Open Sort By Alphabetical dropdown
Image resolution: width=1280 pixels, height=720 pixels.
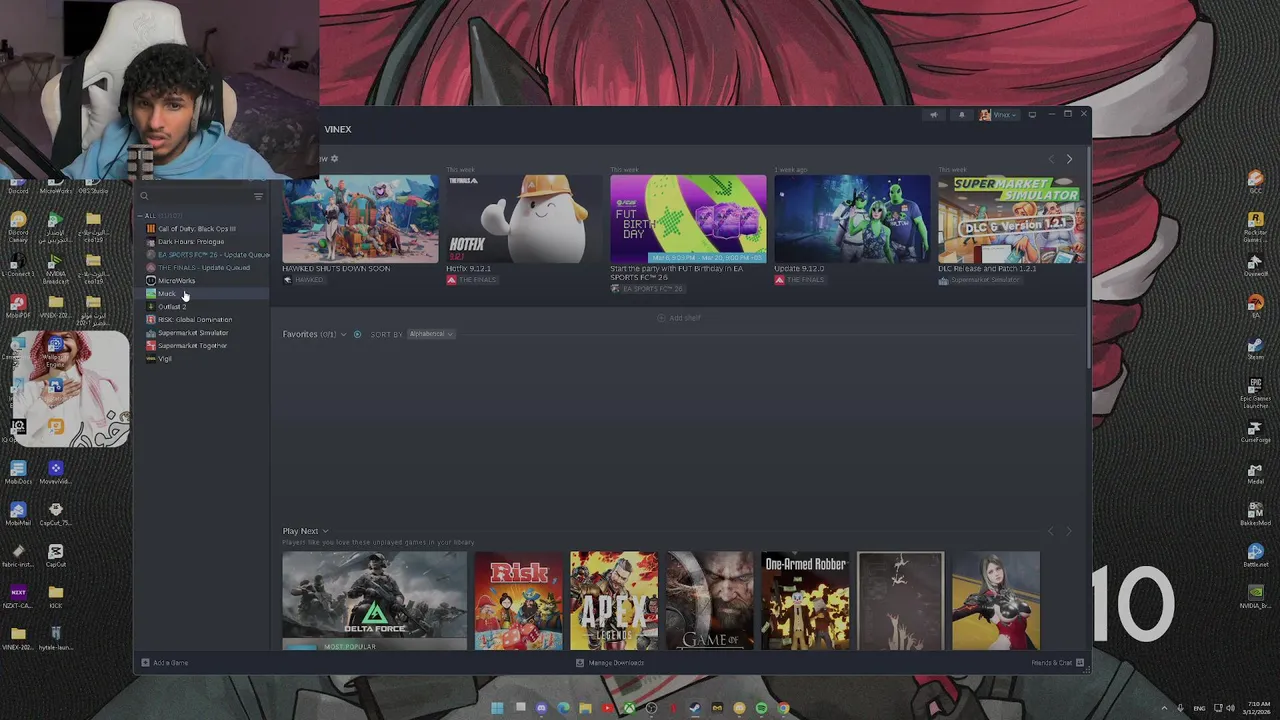[431, 334]
